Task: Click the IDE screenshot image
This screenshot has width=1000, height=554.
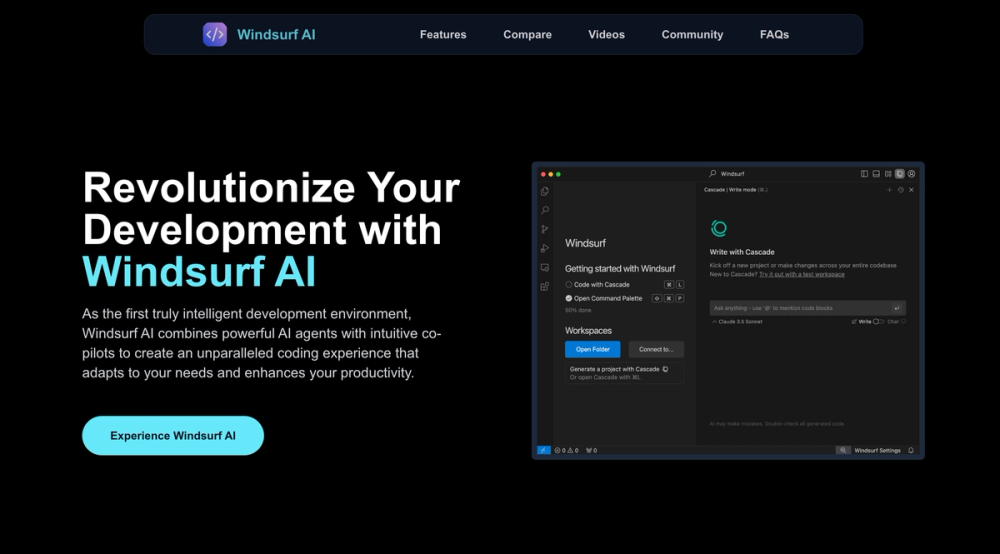Action: tap(728, 310)
